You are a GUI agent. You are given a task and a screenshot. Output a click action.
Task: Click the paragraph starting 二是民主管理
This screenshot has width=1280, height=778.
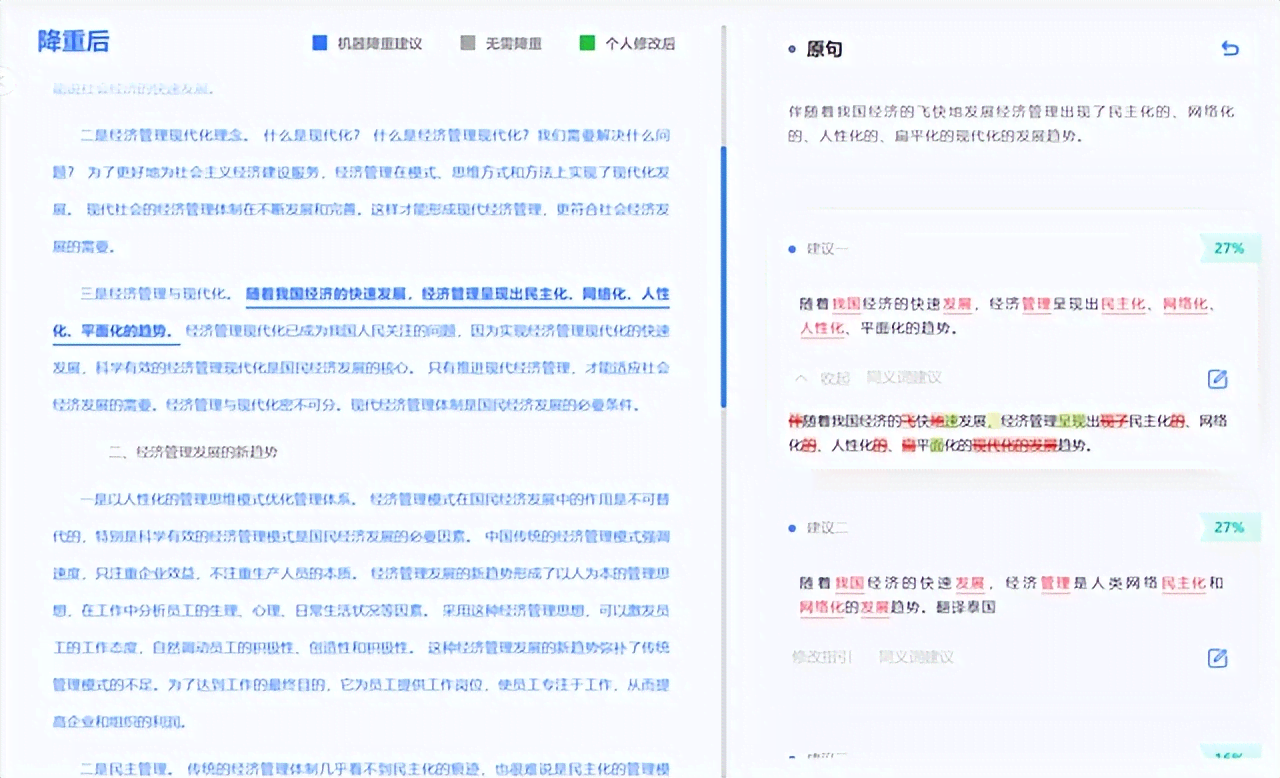point(361,768)
